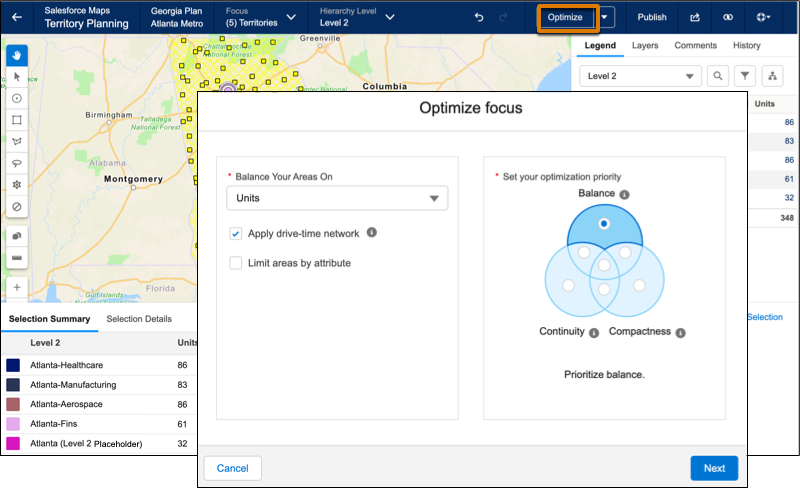Select the center all-three priority radio
Viewport: 800px width, 489px height.
tap(604, 265)
